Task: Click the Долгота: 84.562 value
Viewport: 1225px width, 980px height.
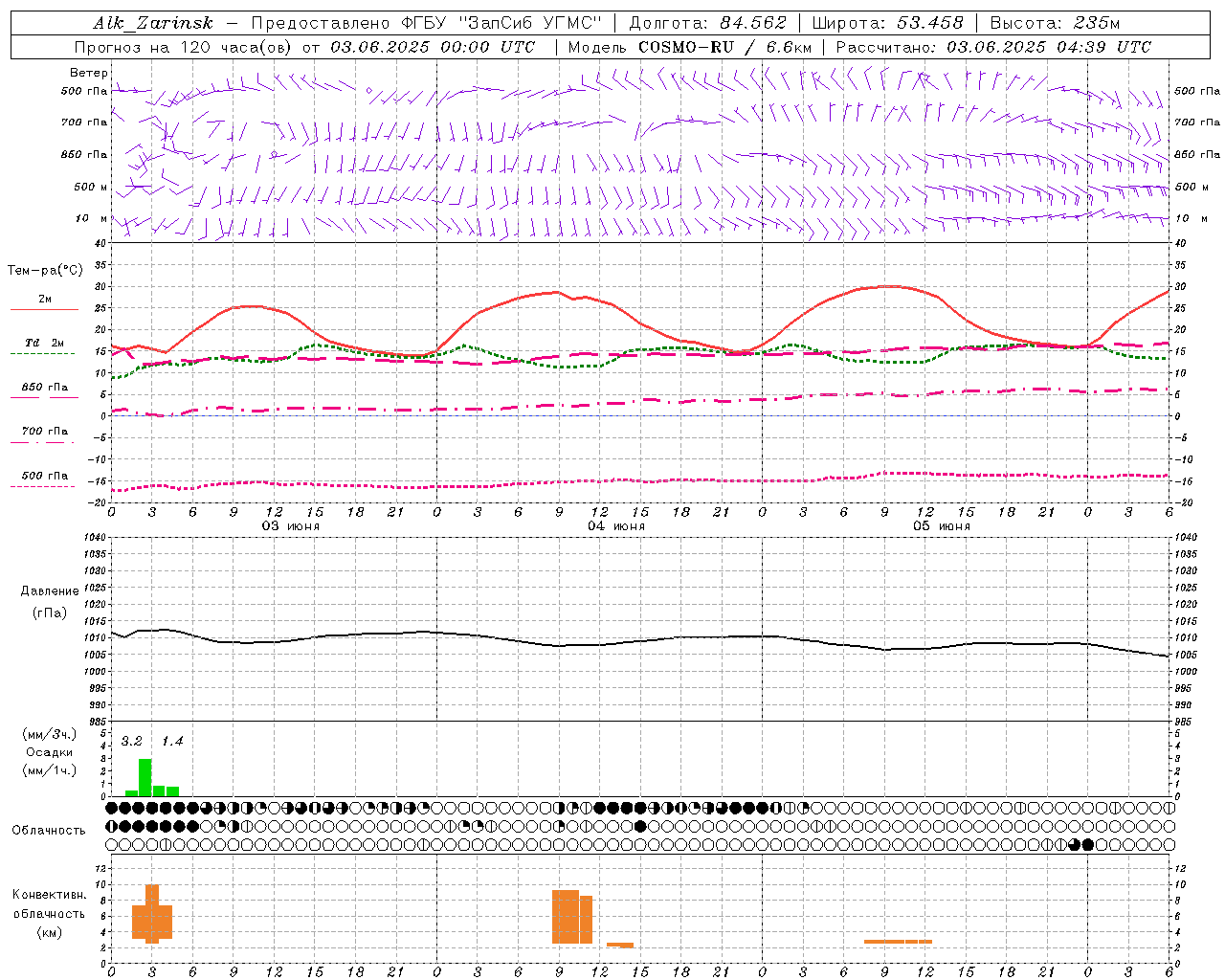Action: (707, 23)
